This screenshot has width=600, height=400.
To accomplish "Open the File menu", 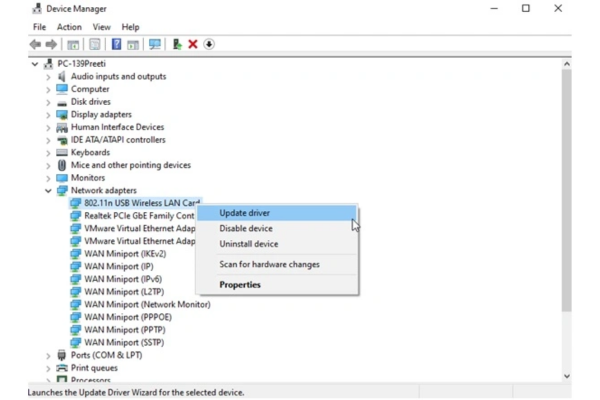I will tap(39, 27).
